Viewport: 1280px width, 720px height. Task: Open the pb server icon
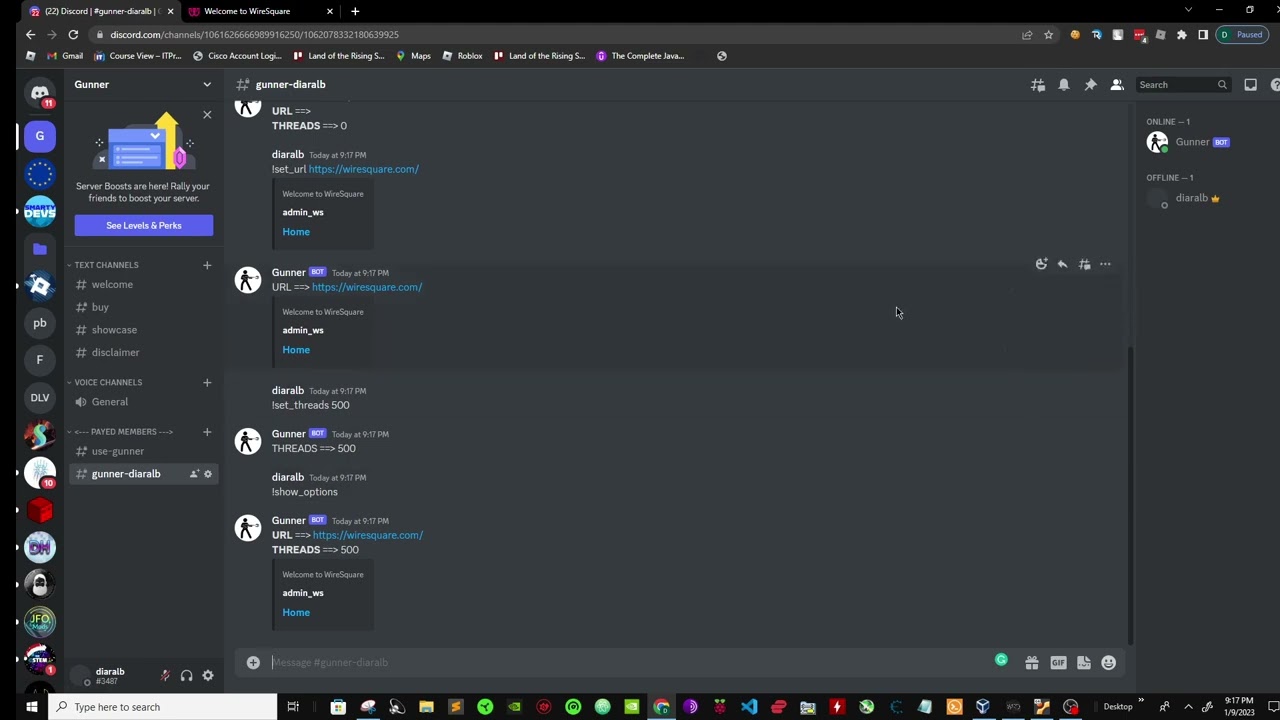[x=40, y=323]
